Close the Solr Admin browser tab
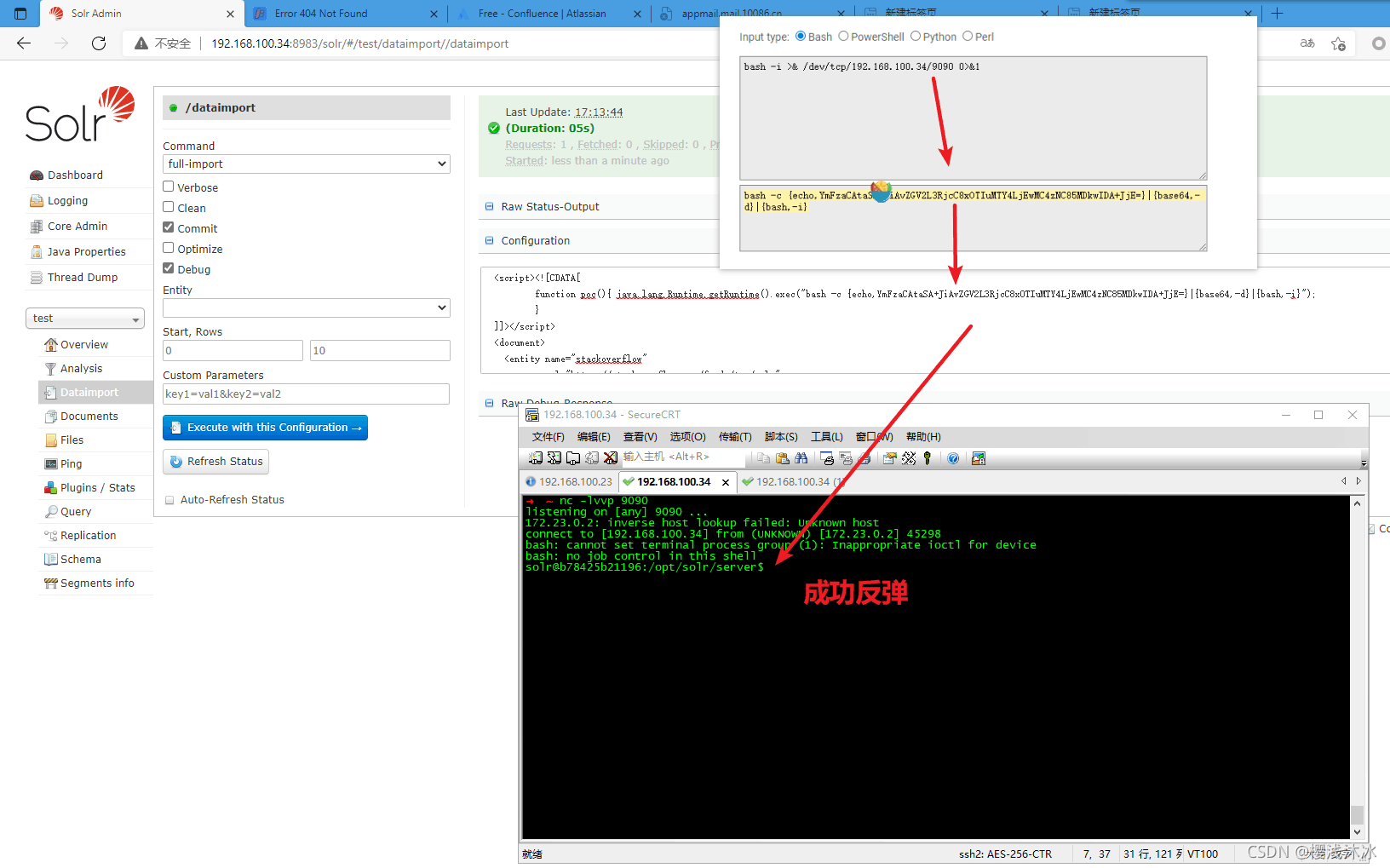Screen dimensions: 1390x868 click(x=230, y=14)
